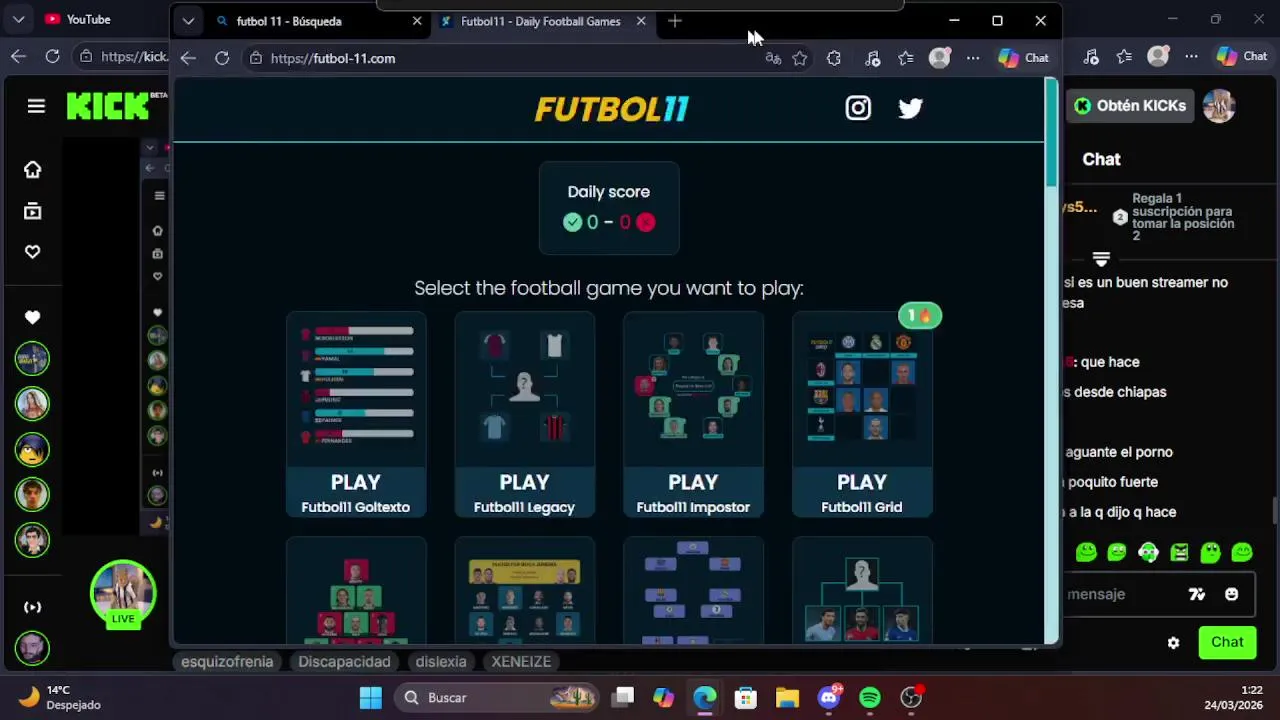Open Copilot Chat in front window
1280x720 pixels.
[1024, 58]
